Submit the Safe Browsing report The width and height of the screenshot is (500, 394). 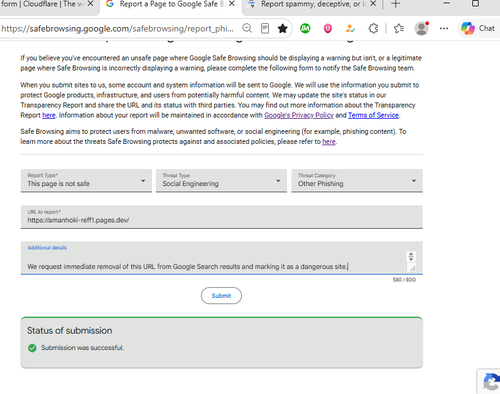coord(221,296)
